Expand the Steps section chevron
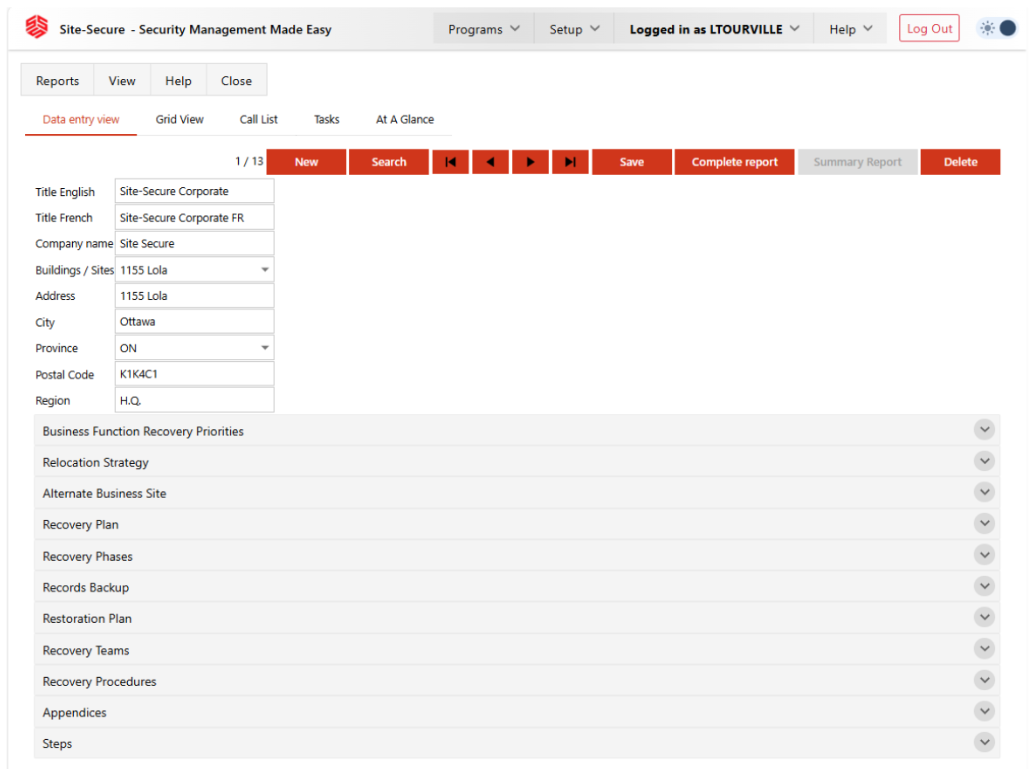This screenshot has width=1035, height=769. click(984, 742)
